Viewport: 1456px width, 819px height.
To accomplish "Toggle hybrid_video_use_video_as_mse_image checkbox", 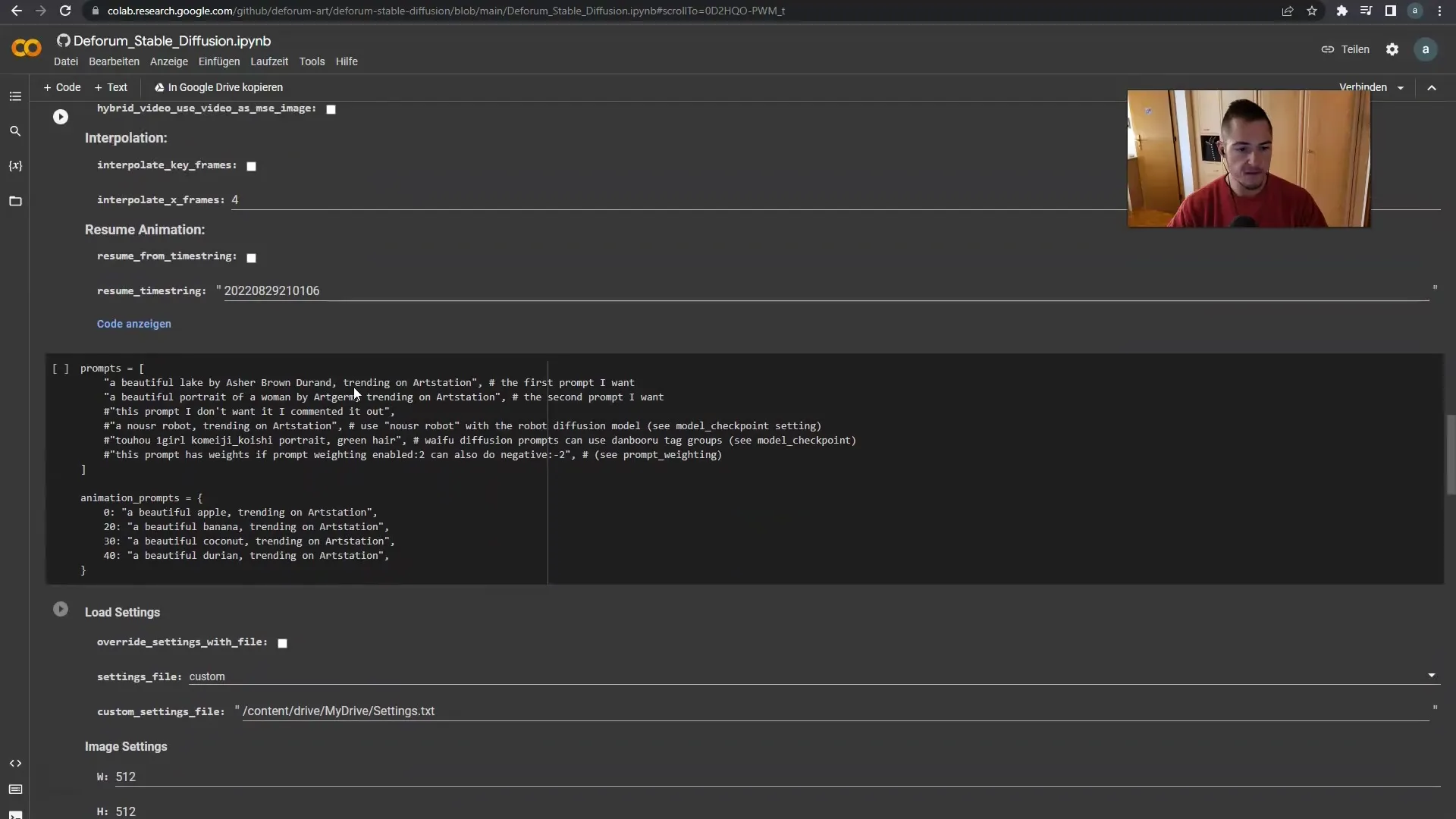I will [331, 109].
